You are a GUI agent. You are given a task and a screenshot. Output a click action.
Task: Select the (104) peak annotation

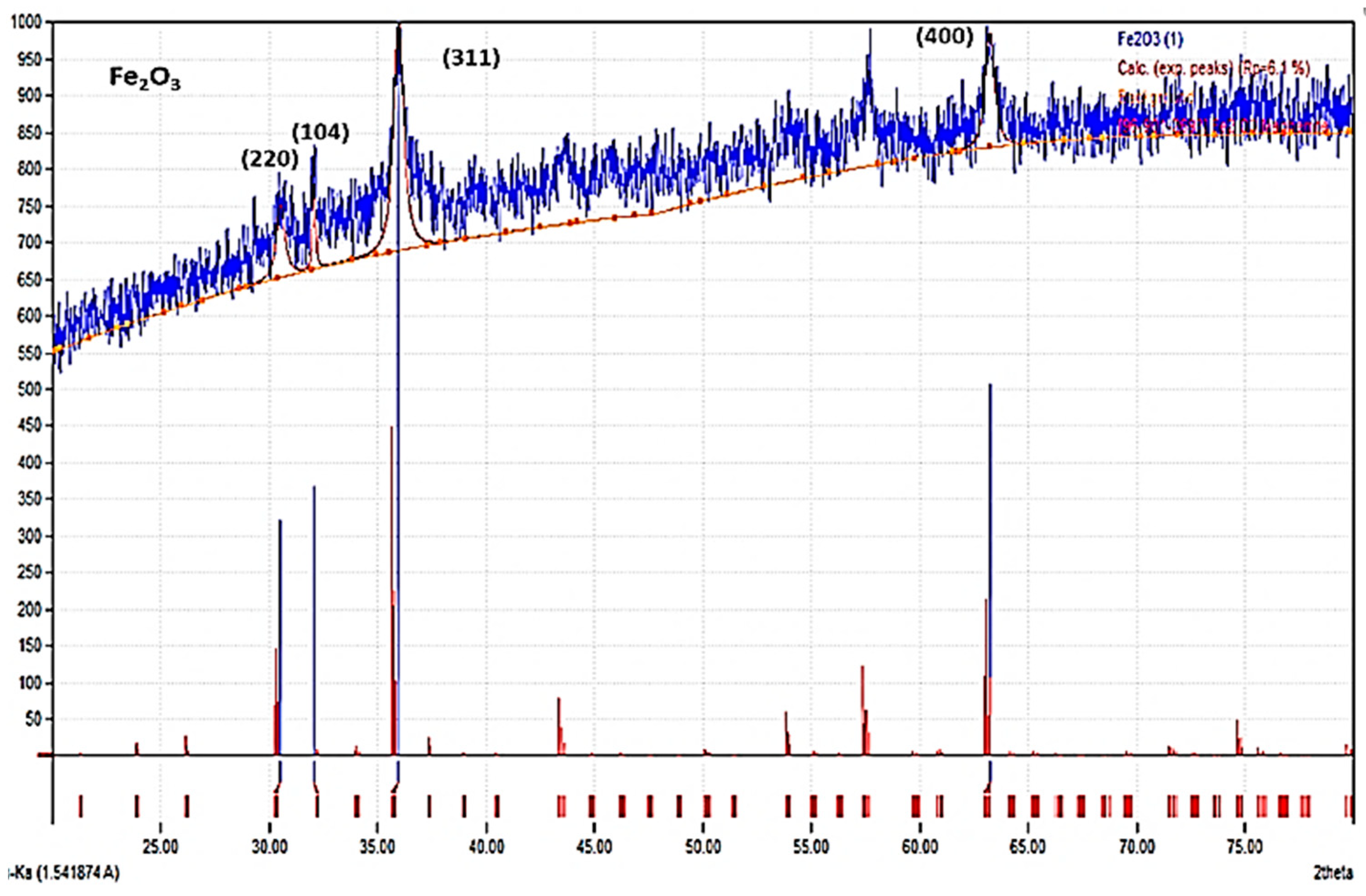coord(320,133)
